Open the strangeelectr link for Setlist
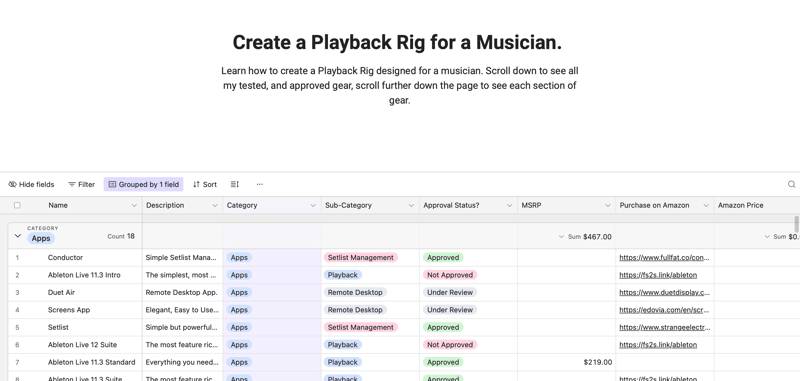The height and width of the screenshot is (381, 800). coord(664,327)
